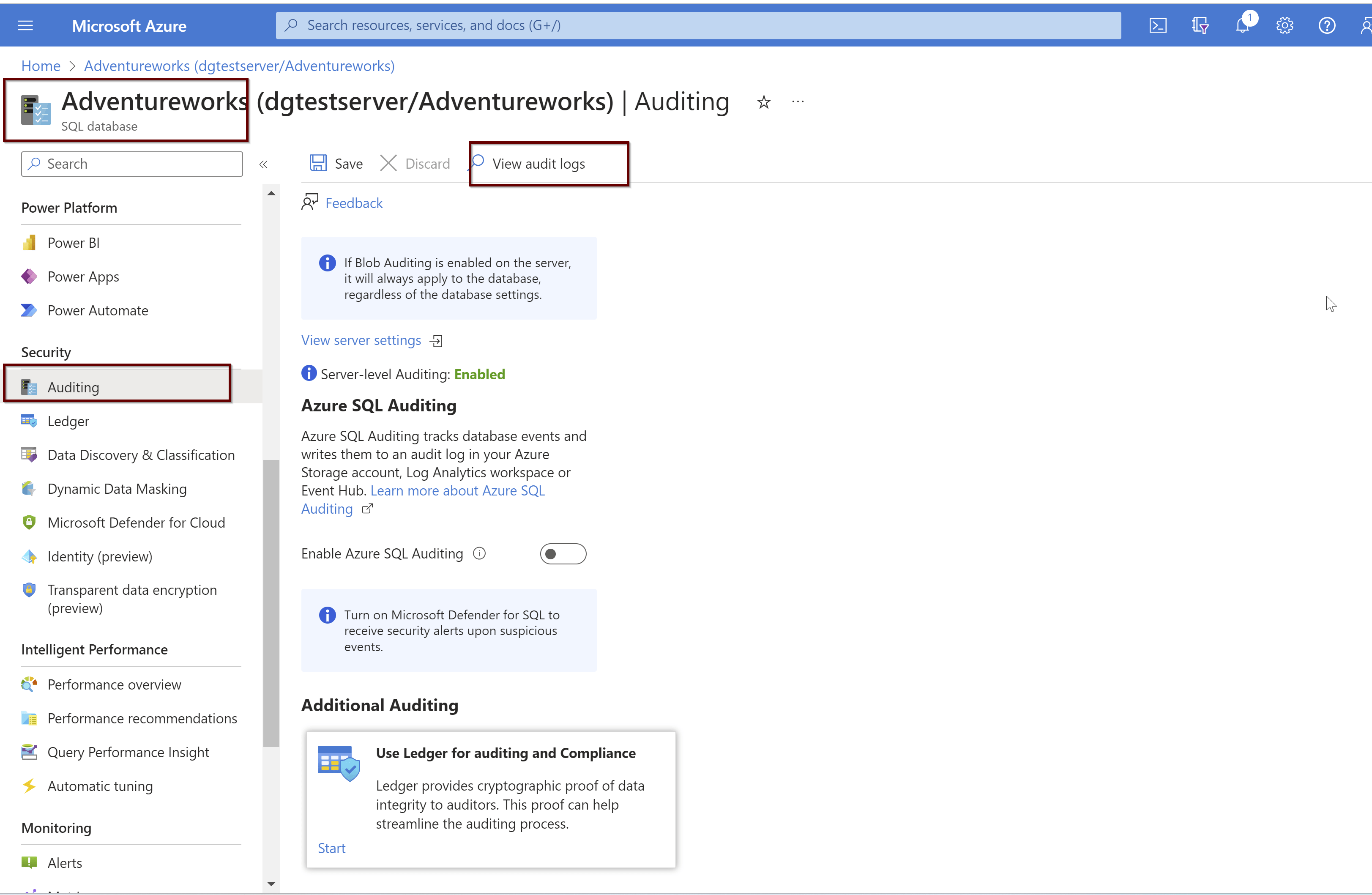Open View server settings

tap(361, 339)
